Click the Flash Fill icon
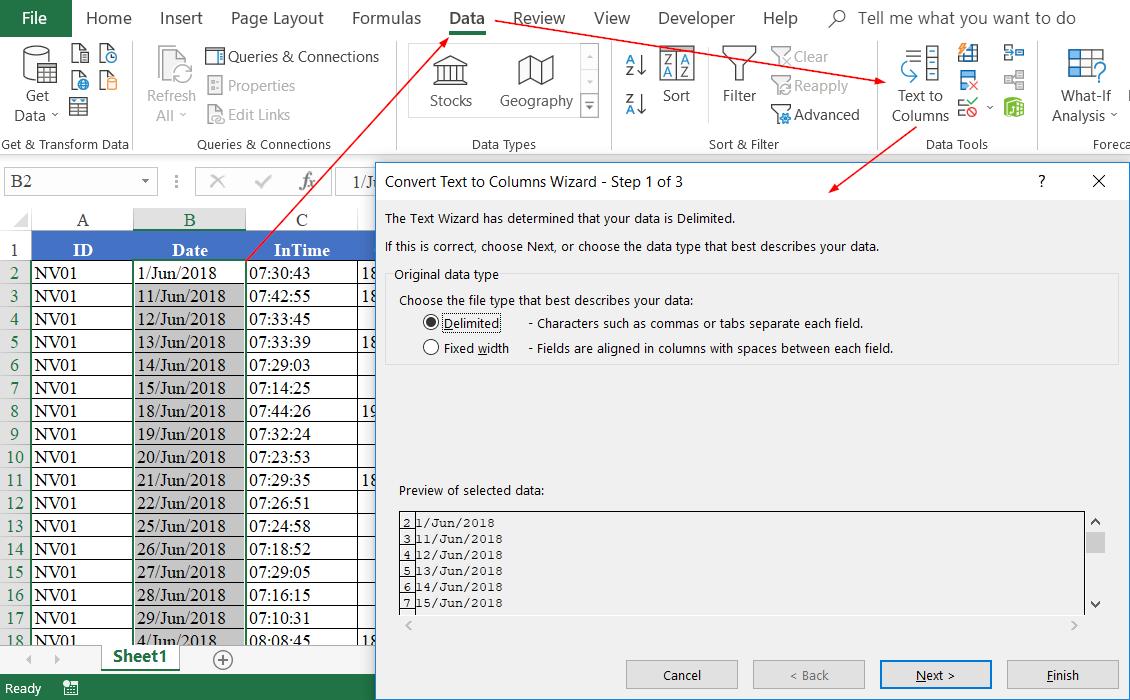Image resolution: width=1130 pixels, height=700 pixels. click(x=968, y=53)
